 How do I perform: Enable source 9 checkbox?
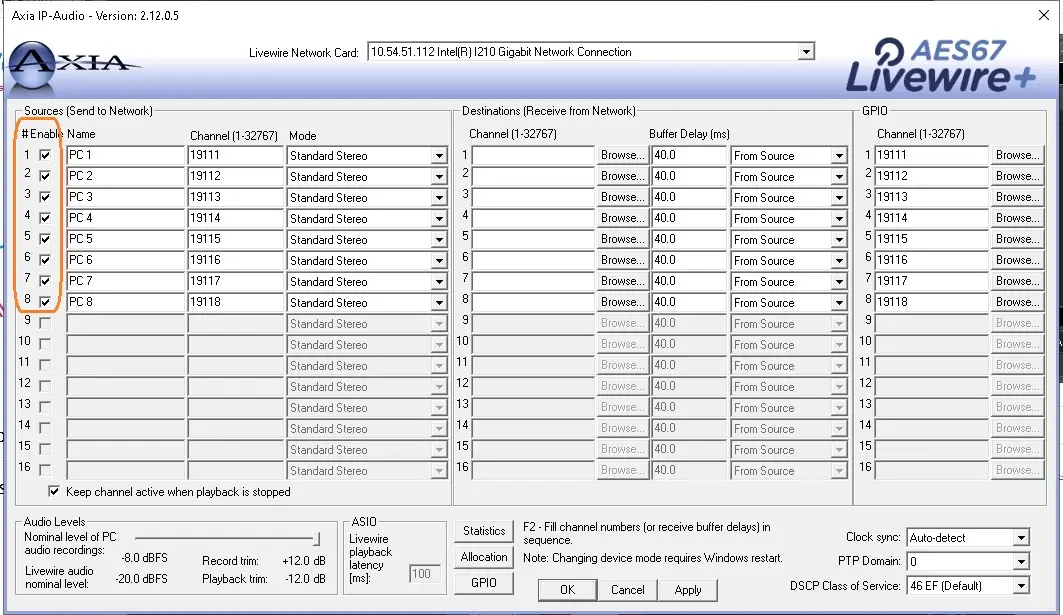(x=45, y=323)
